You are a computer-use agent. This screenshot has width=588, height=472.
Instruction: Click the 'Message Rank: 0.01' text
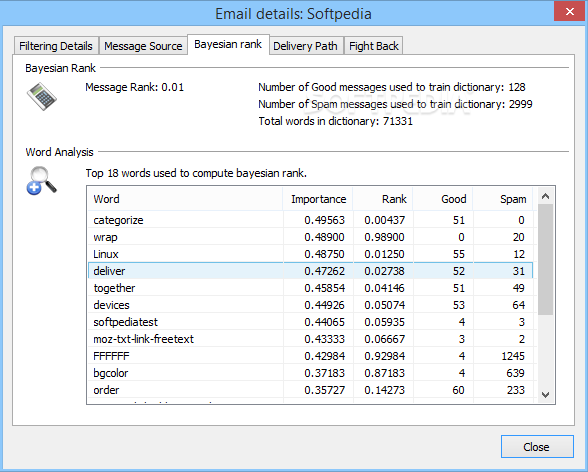(135, 87)
